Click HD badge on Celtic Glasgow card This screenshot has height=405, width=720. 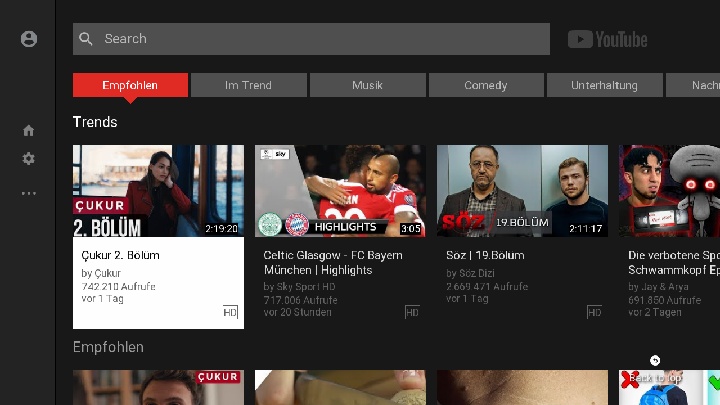coord(412,313)
